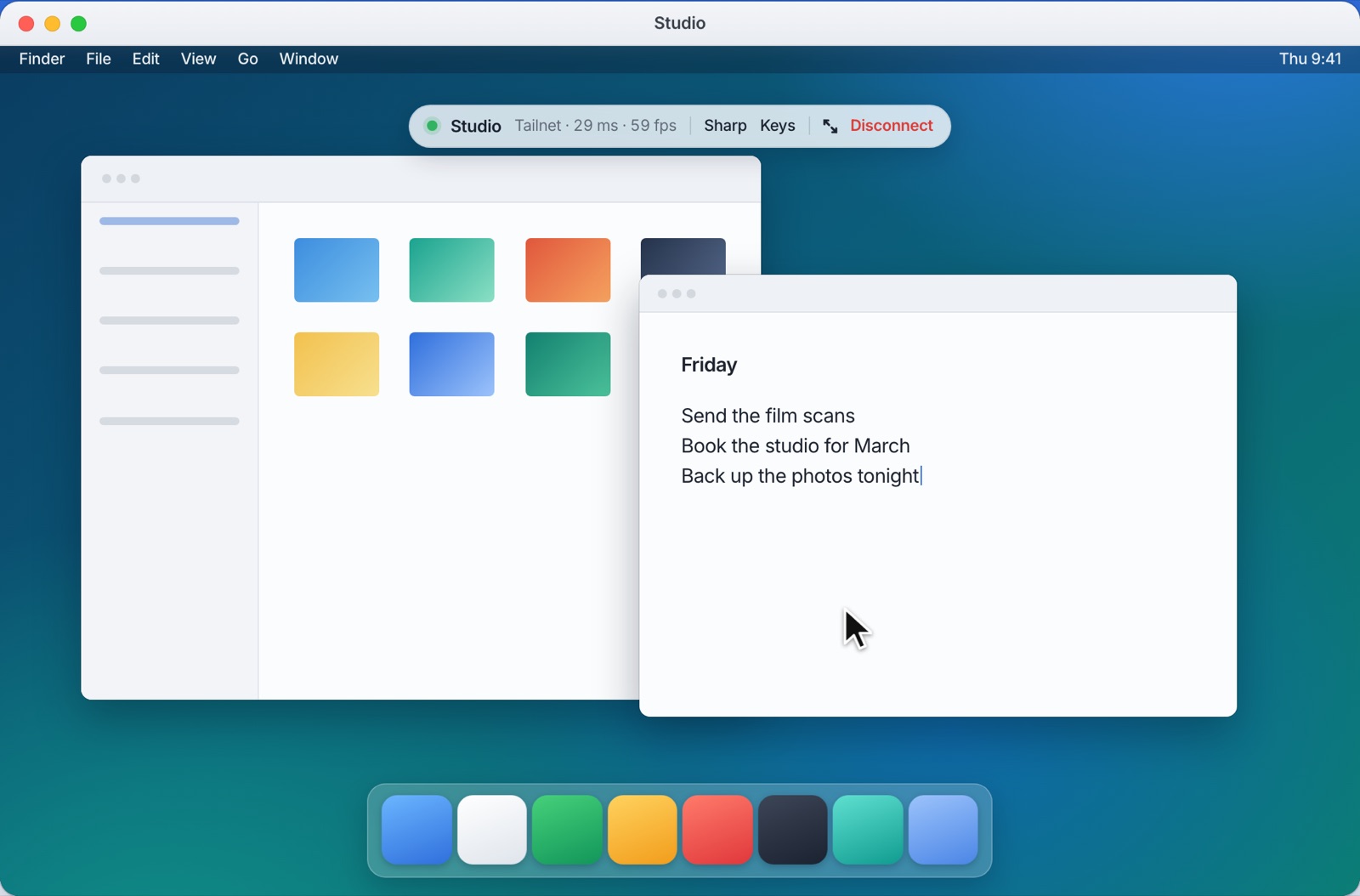
Task: Launch the yellow dock app icon
Action: (x=643, y=830)
